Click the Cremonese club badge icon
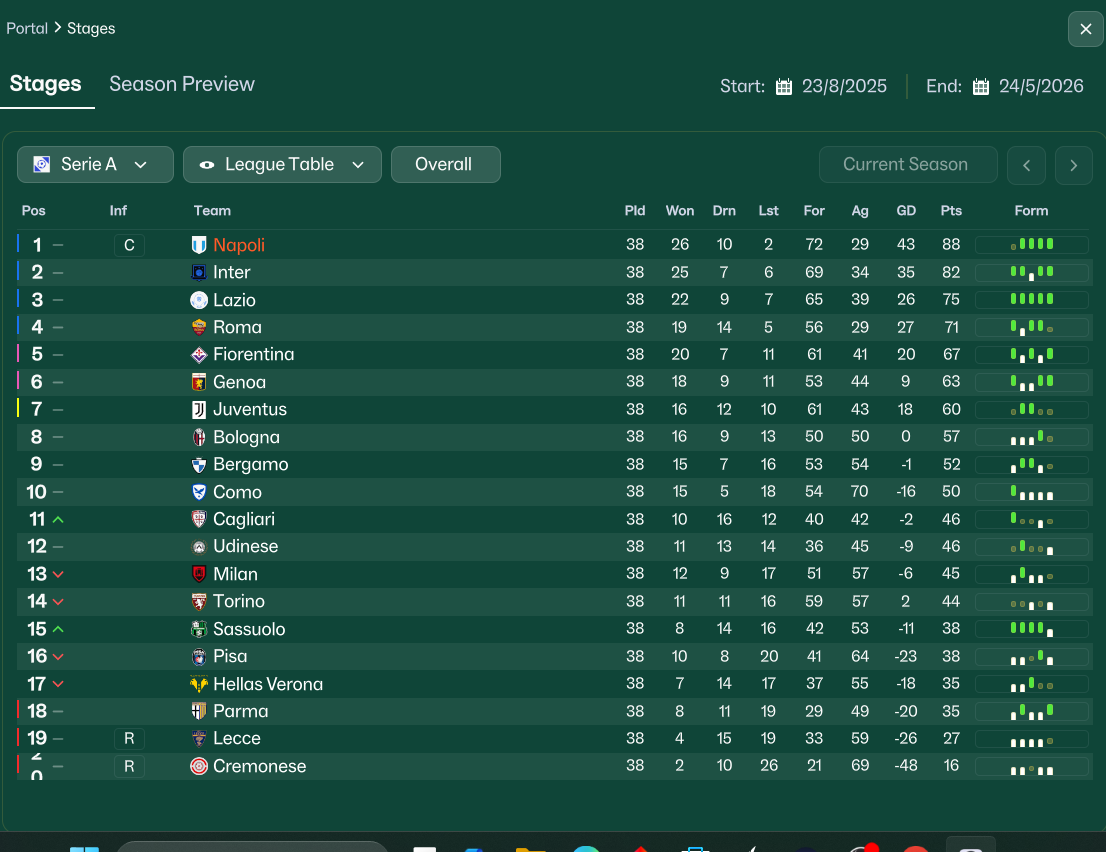Screen dimensions: 1106x852 click(x=199, y=766)
